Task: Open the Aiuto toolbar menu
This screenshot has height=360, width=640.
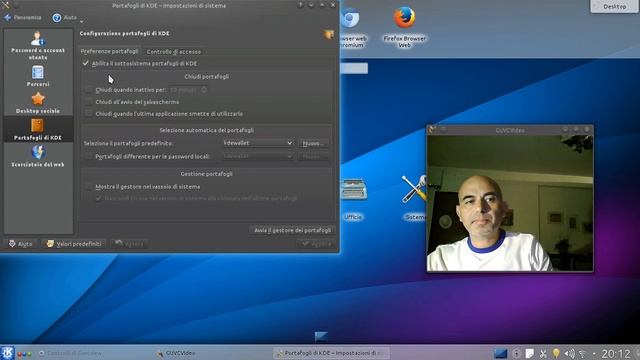Action: (x=67, y=18)
